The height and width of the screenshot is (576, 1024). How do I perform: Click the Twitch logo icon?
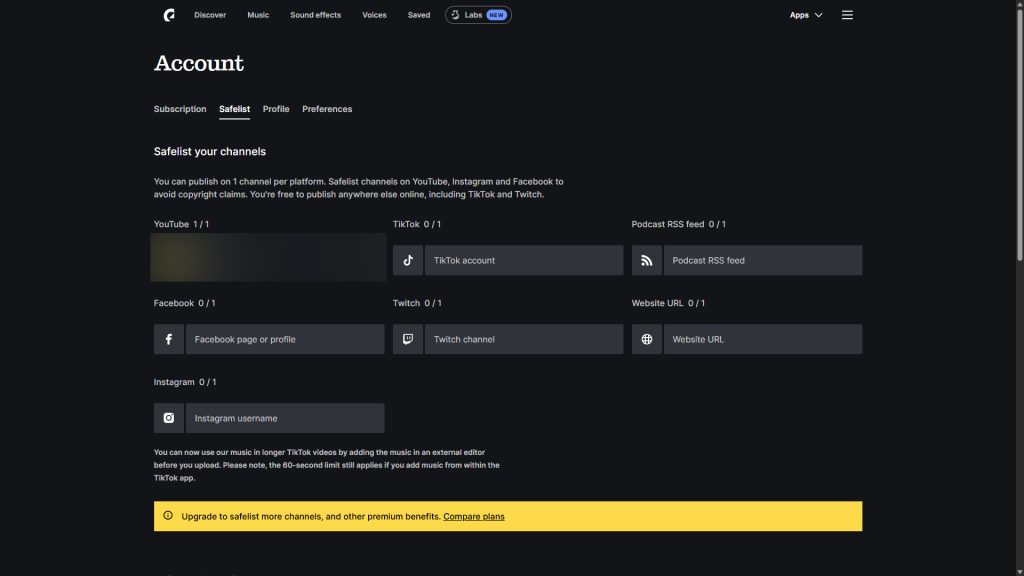coord(408,340)
